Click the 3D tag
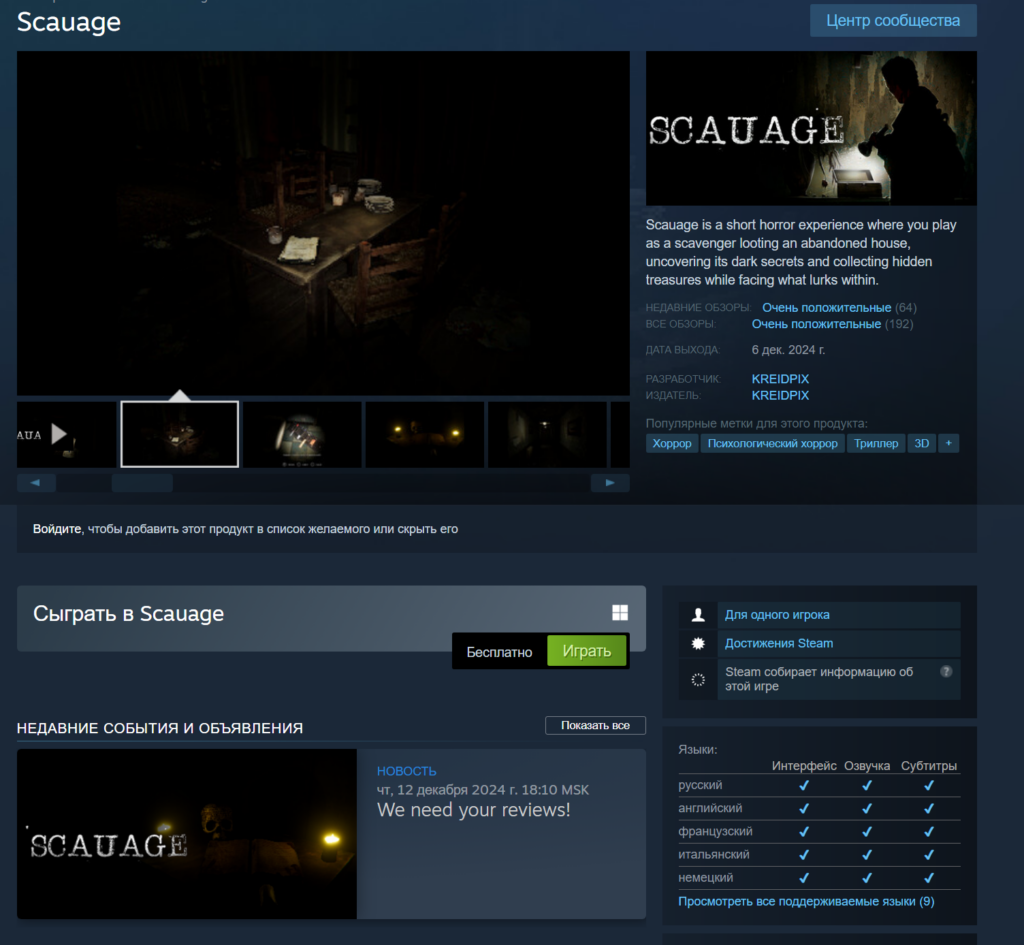Viewport: 1024px width, 945px height. (x=921, y=443)
